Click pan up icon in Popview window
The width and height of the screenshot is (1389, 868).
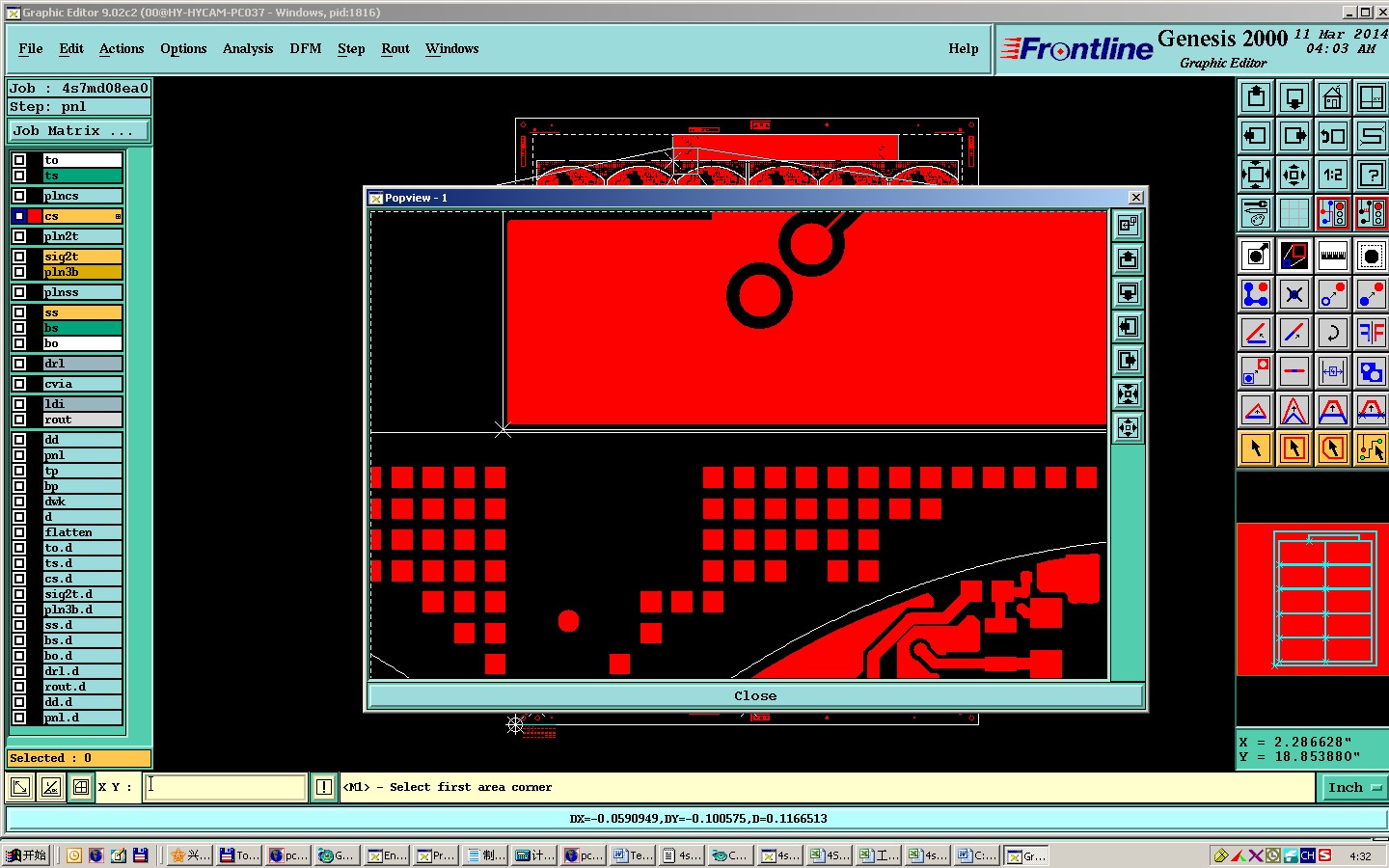point(1128,258)
